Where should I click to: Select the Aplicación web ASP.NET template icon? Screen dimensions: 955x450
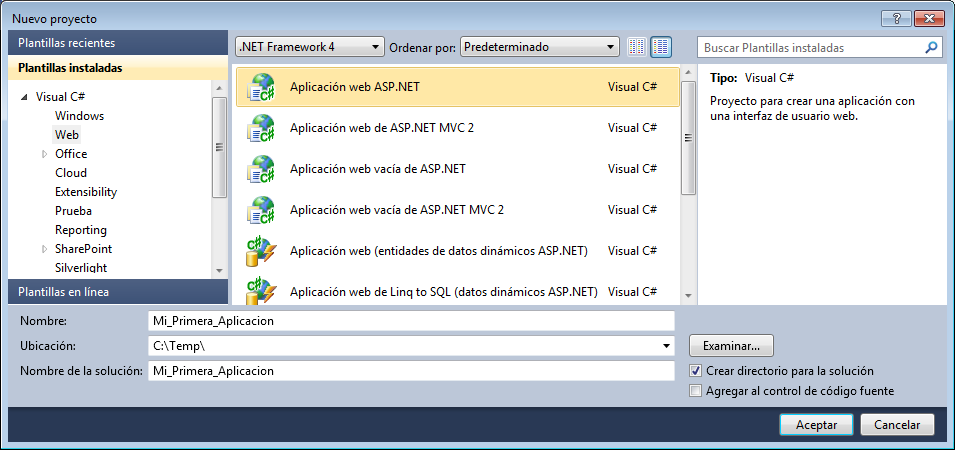click(x=260, y=86)
